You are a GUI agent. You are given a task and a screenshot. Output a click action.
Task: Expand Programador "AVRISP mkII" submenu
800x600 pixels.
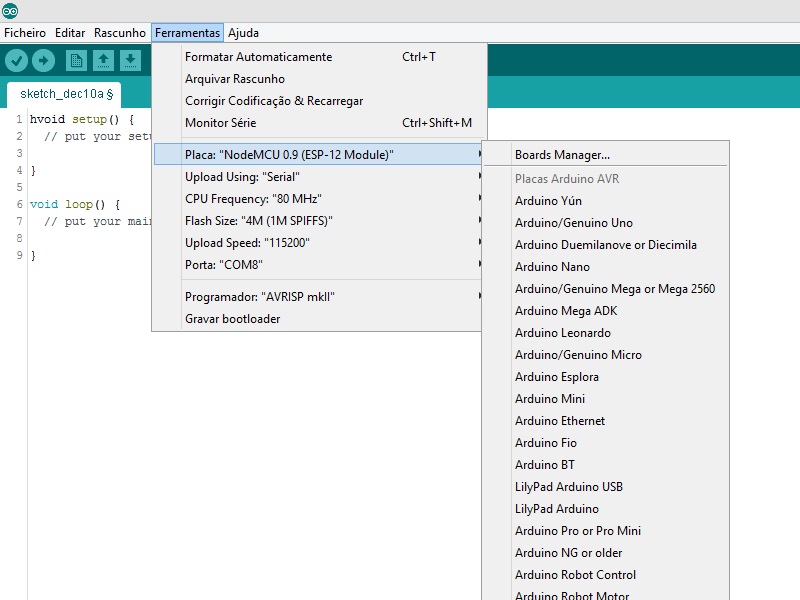tap(318, 296)
